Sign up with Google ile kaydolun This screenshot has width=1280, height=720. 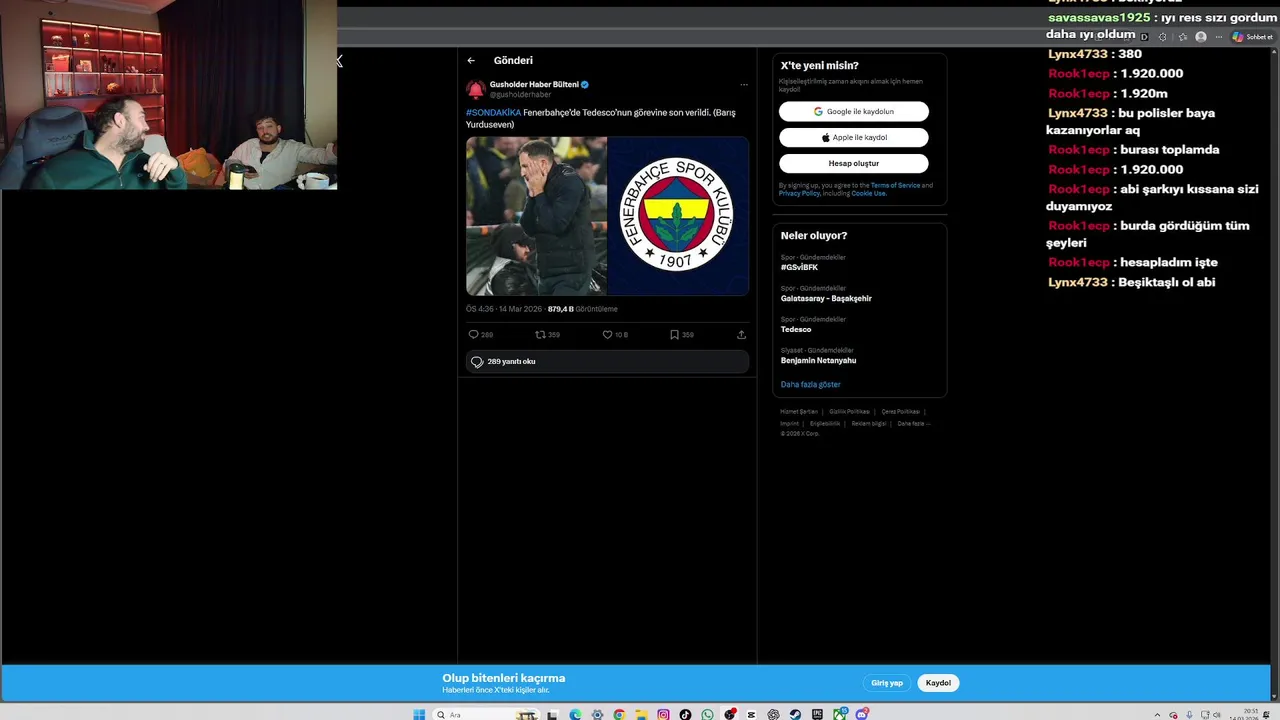click(x=854, y=112)
